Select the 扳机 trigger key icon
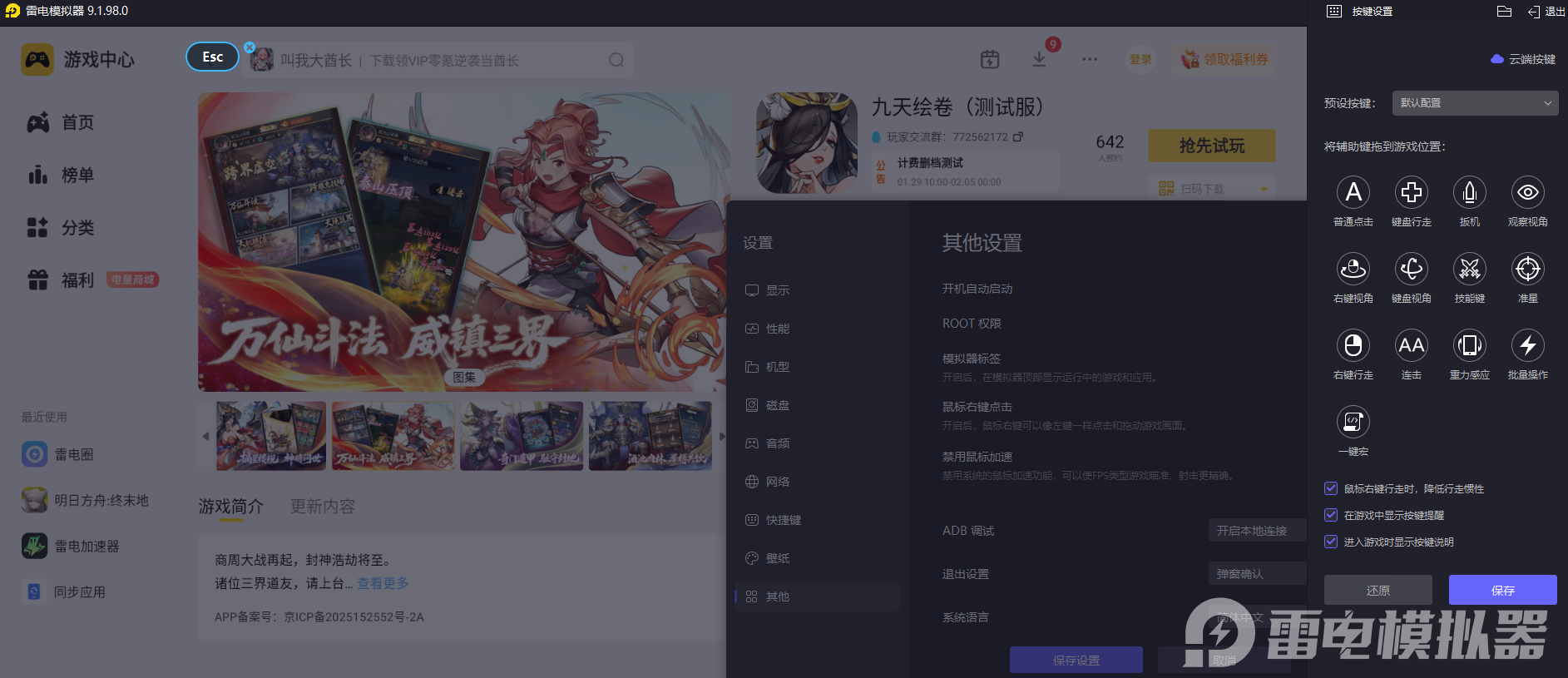1568x678 pixels. [1470, 192]
